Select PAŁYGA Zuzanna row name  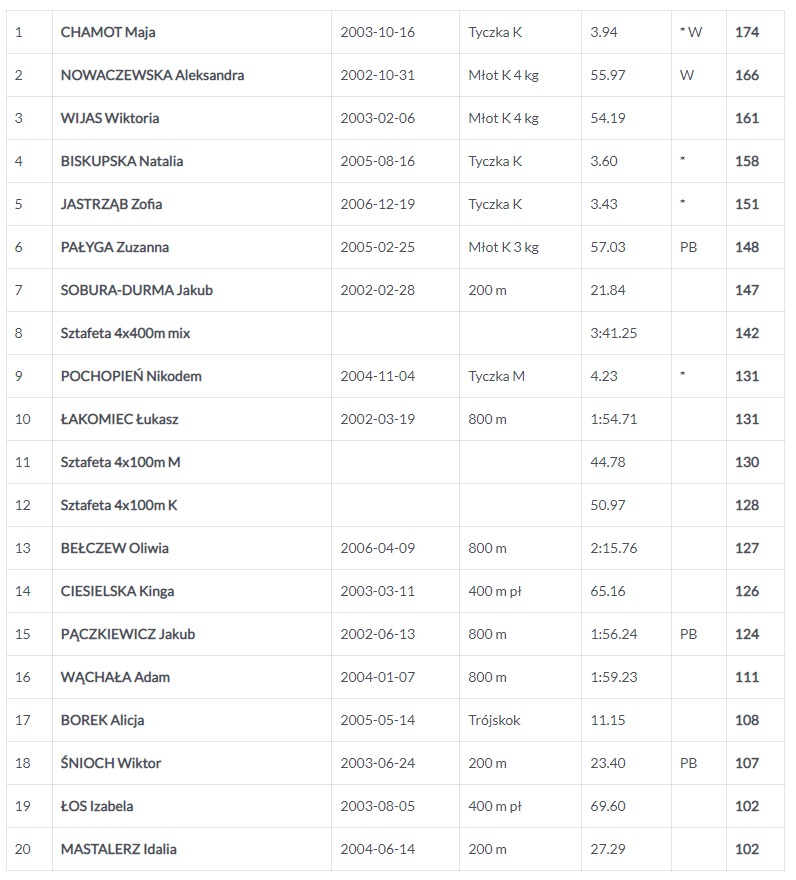point(115,247)
